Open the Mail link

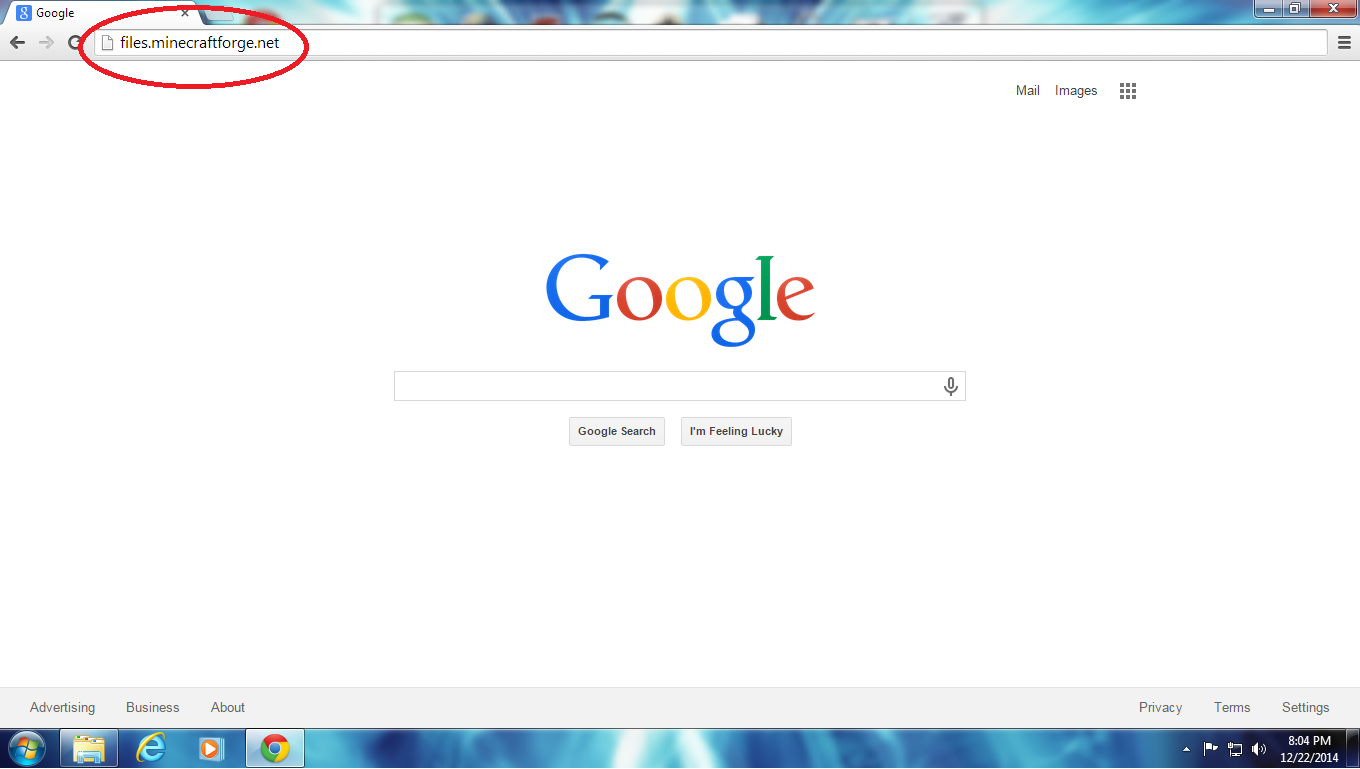(1028, 91)
